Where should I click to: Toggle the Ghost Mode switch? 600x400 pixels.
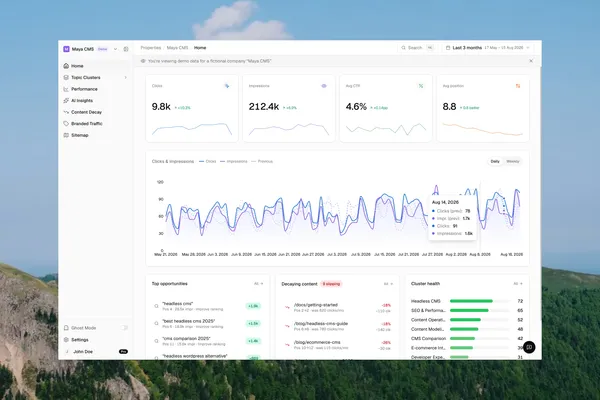[124, 328]
